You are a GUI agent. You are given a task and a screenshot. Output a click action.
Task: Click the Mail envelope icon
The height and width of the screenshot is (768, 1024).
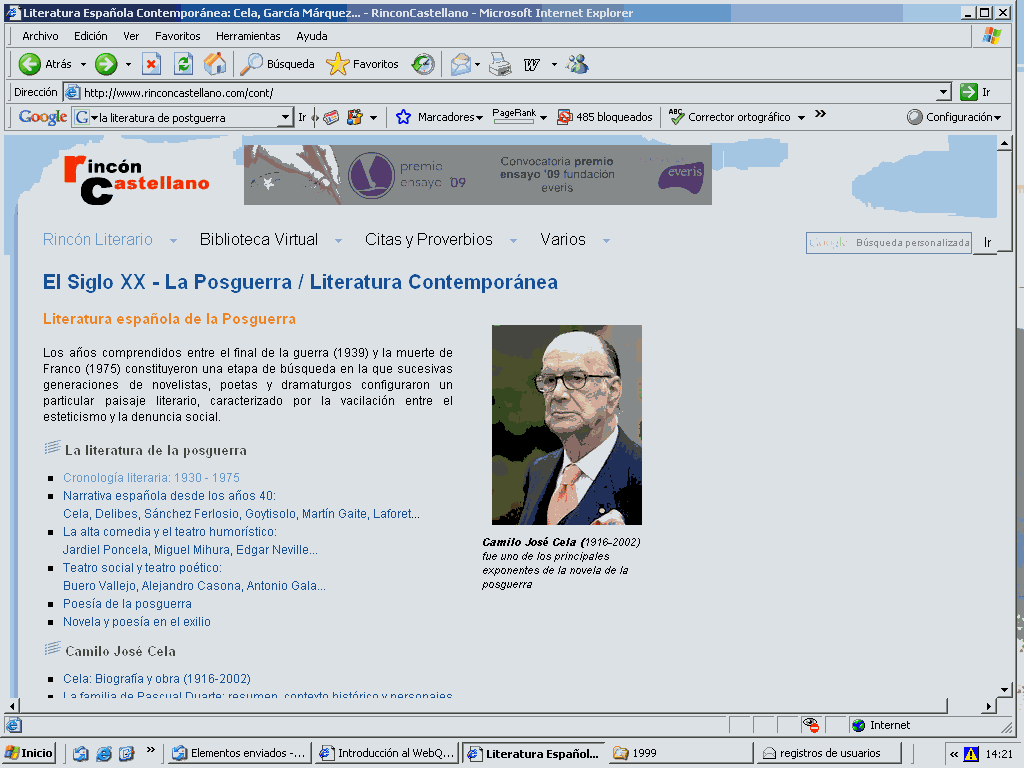point(460,64)
